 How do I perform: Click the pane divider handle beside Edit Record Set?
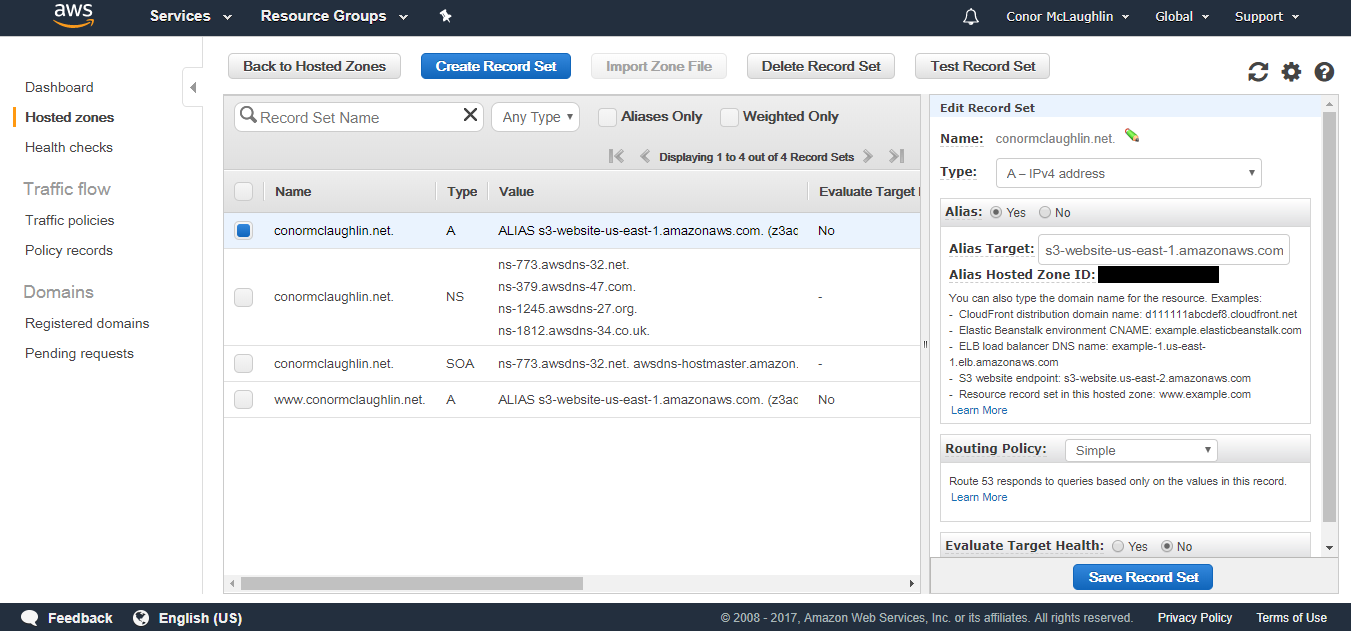click(x=924, y=345)
